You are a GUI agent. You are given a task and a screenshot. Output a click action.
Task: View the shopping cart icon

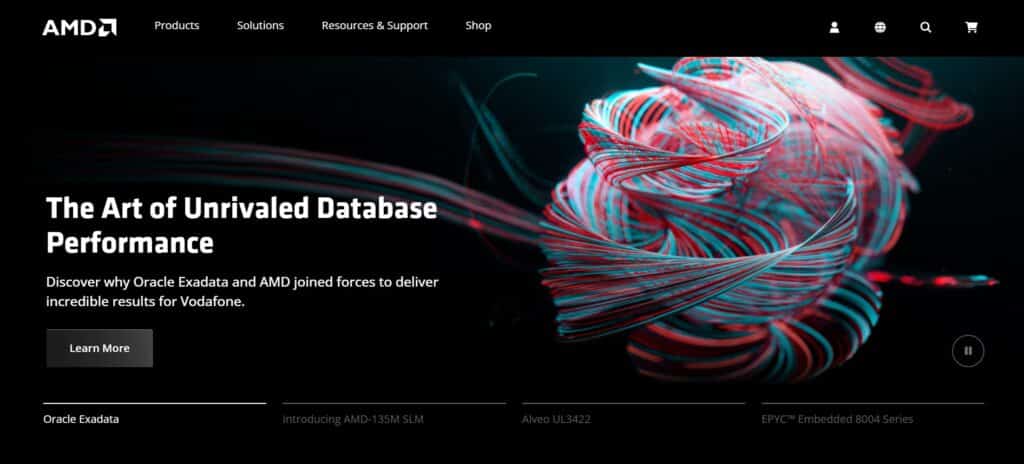[x=971, y=27]
